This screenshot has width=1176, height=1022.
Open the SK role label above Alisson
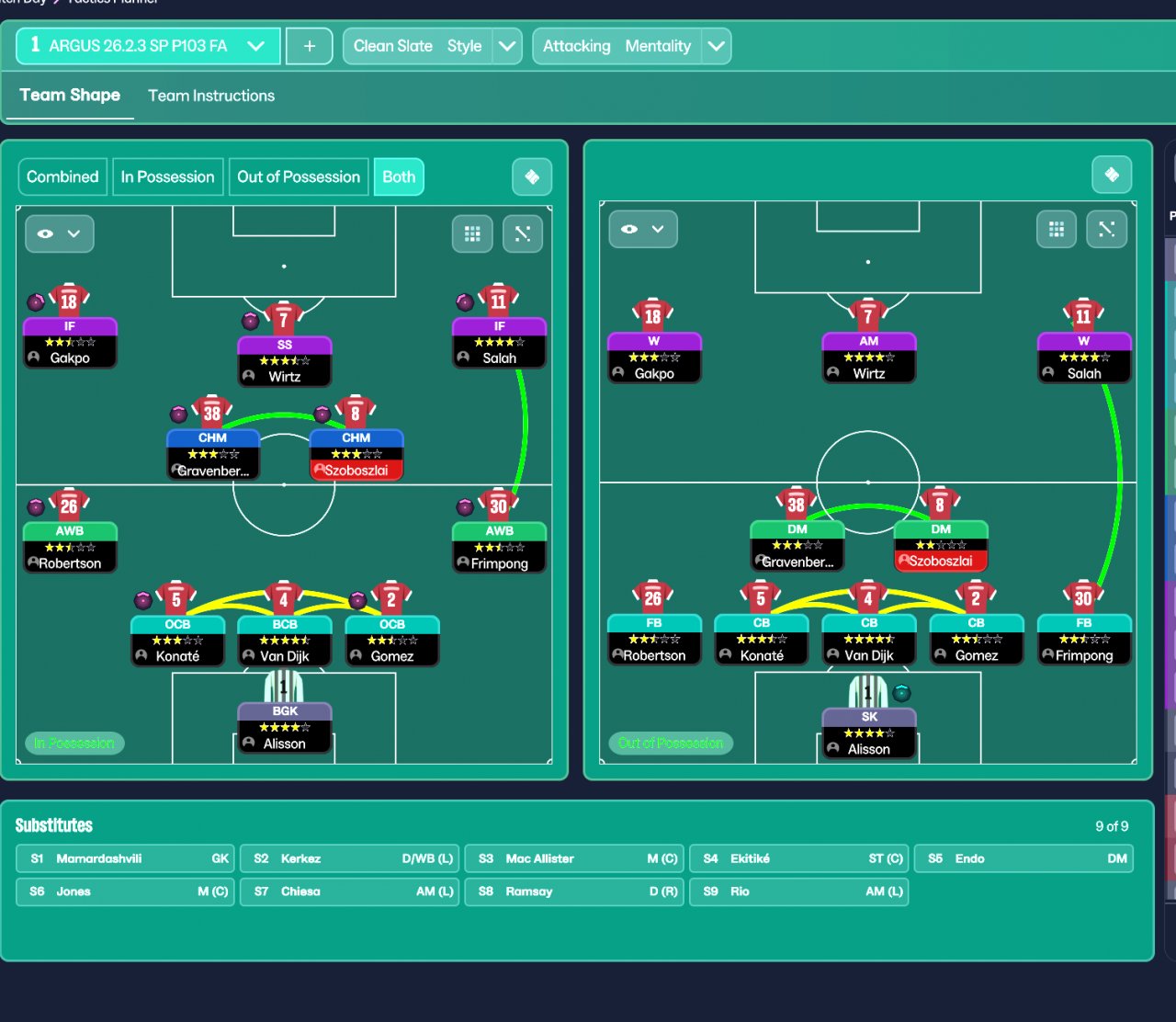click(869, 717)
